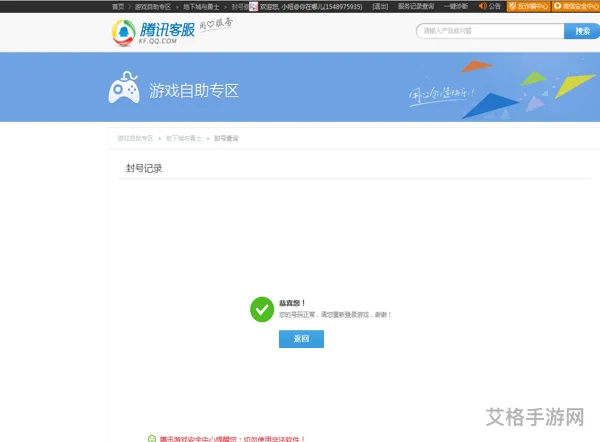The height and width of the screenshot is (442, 600).
Task: Click the 腾讯客服 KF.QQ.COM logo text
Action: 167,33
